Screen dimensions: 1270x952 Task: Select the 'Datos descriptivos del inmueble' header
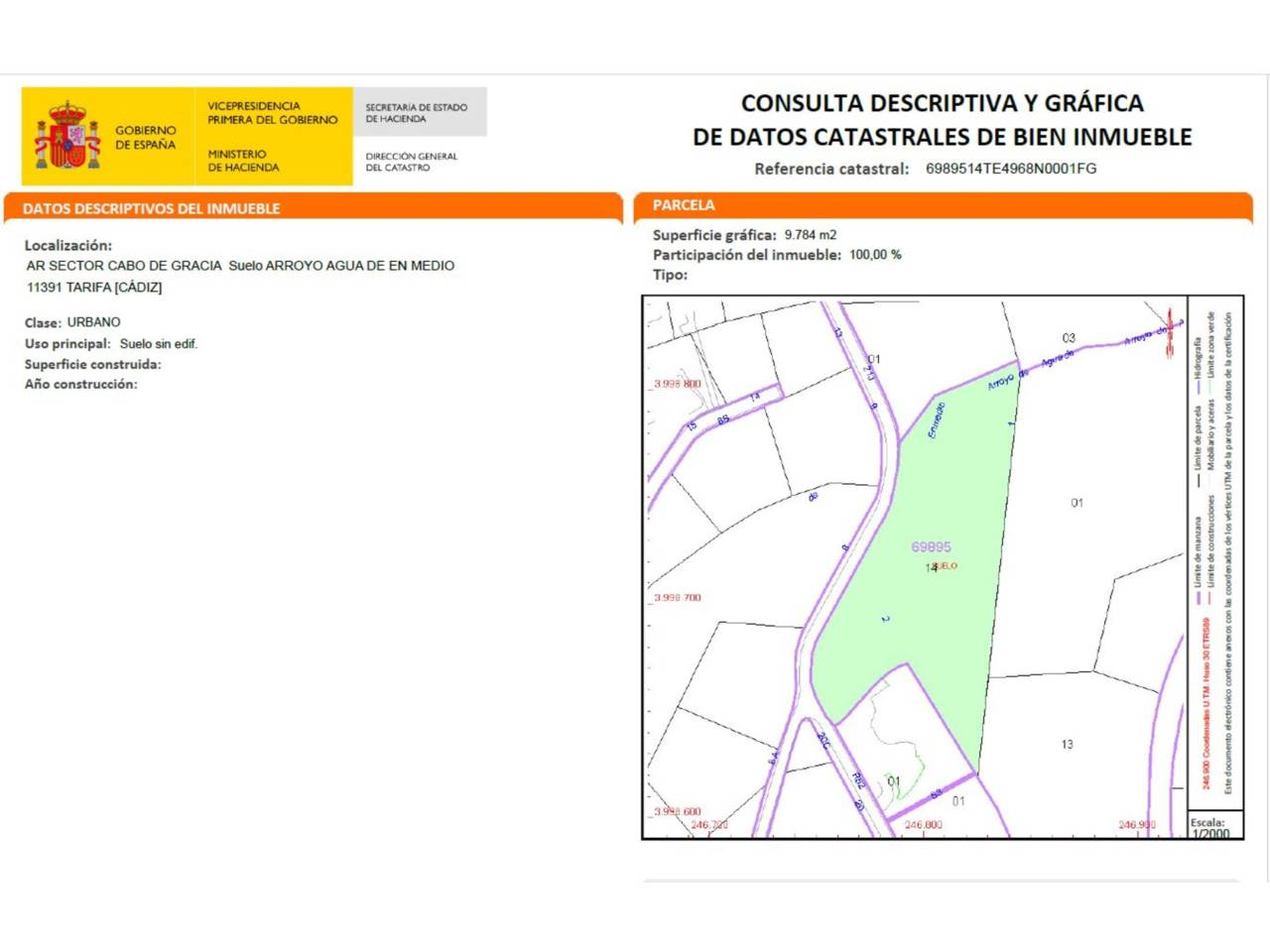(x=152, y=208)
